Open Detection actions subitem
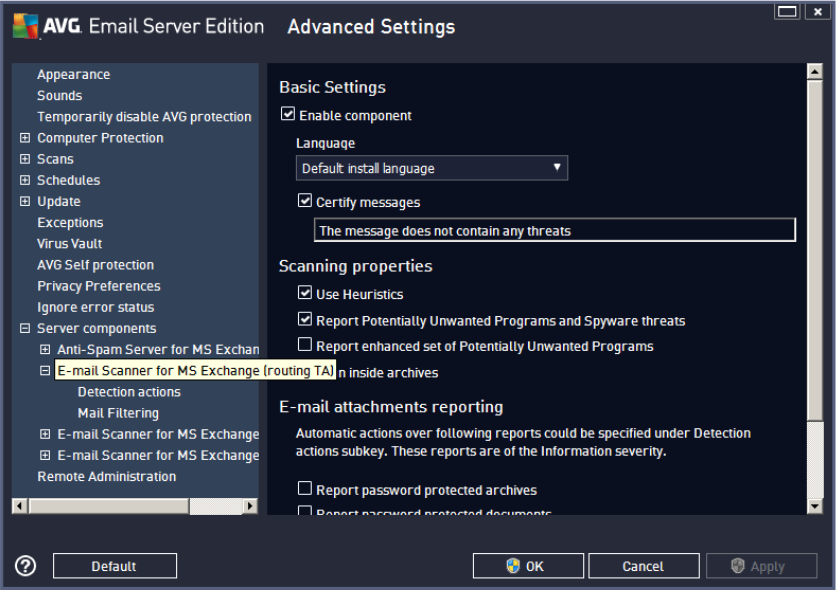The height and width of the screenshot is (590, 836). pyautogui.click(x=129, y=392)
